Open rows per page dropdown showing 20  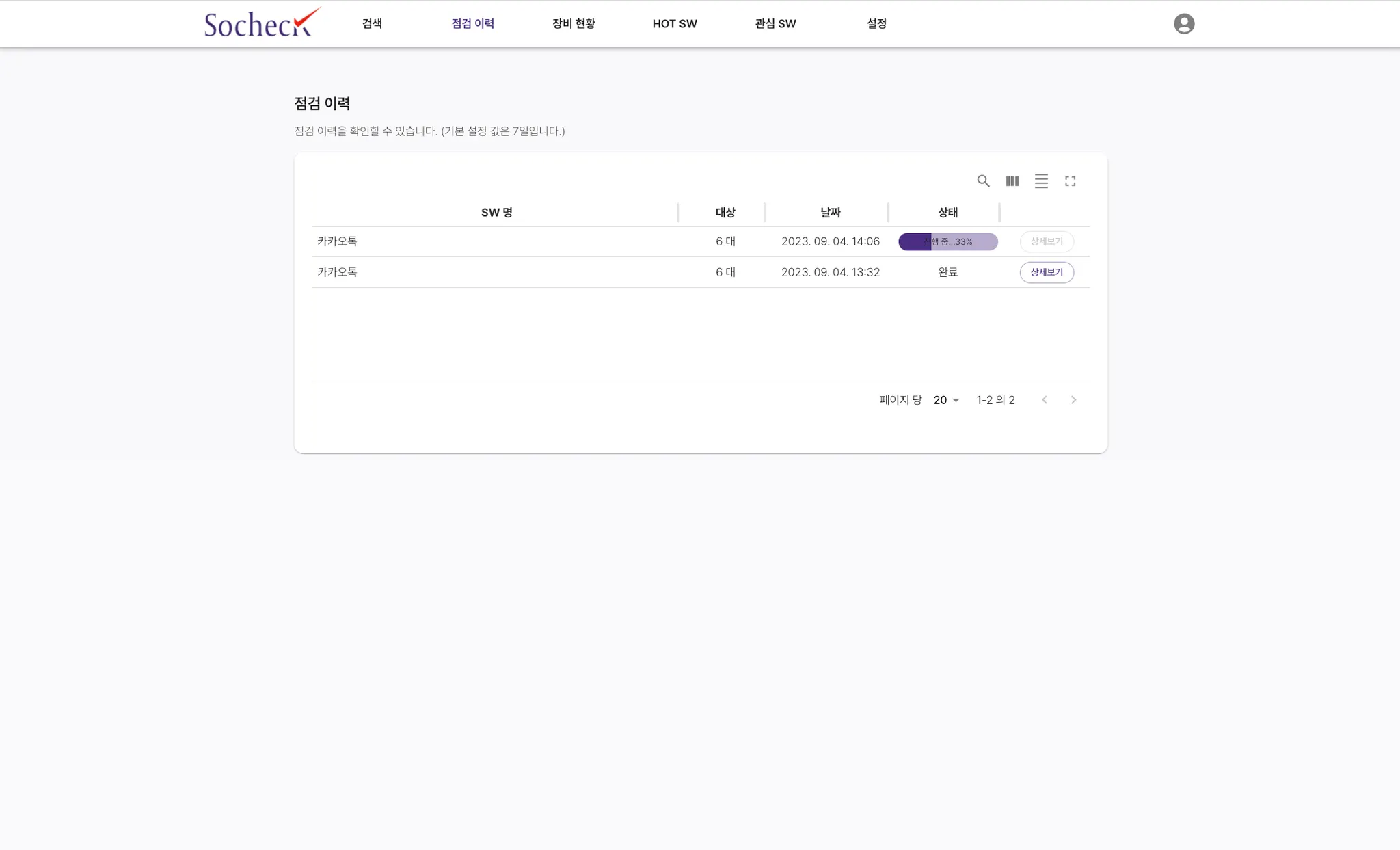click(946, 400)
